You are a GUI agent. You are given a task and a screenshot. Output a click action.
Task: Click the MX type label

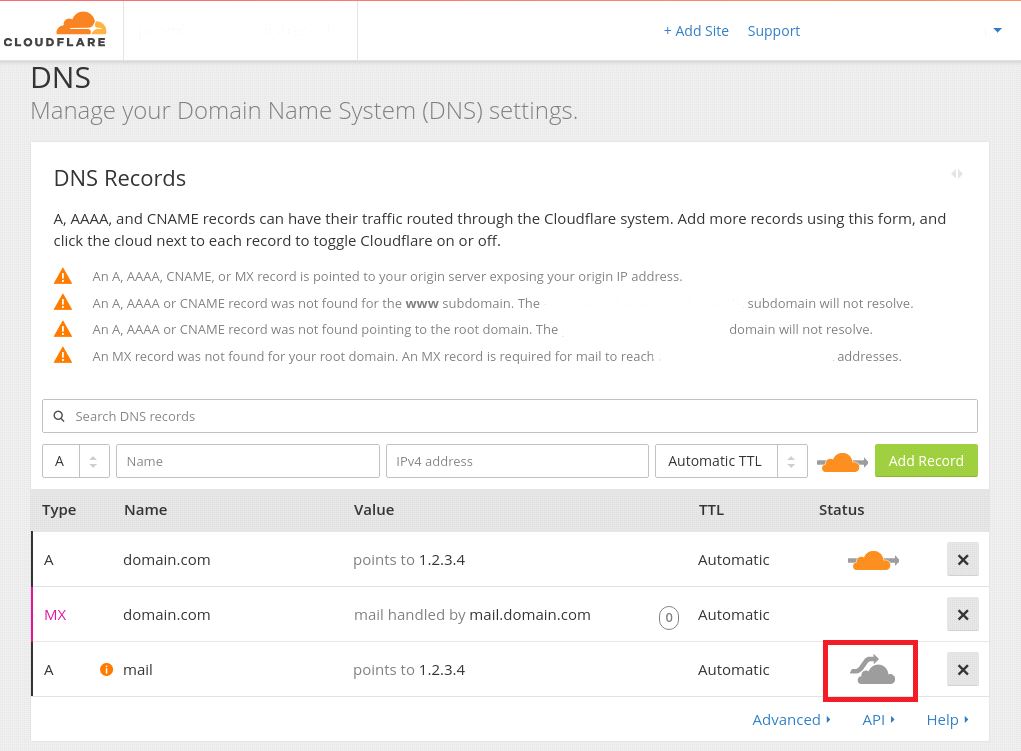coord(55,615)
